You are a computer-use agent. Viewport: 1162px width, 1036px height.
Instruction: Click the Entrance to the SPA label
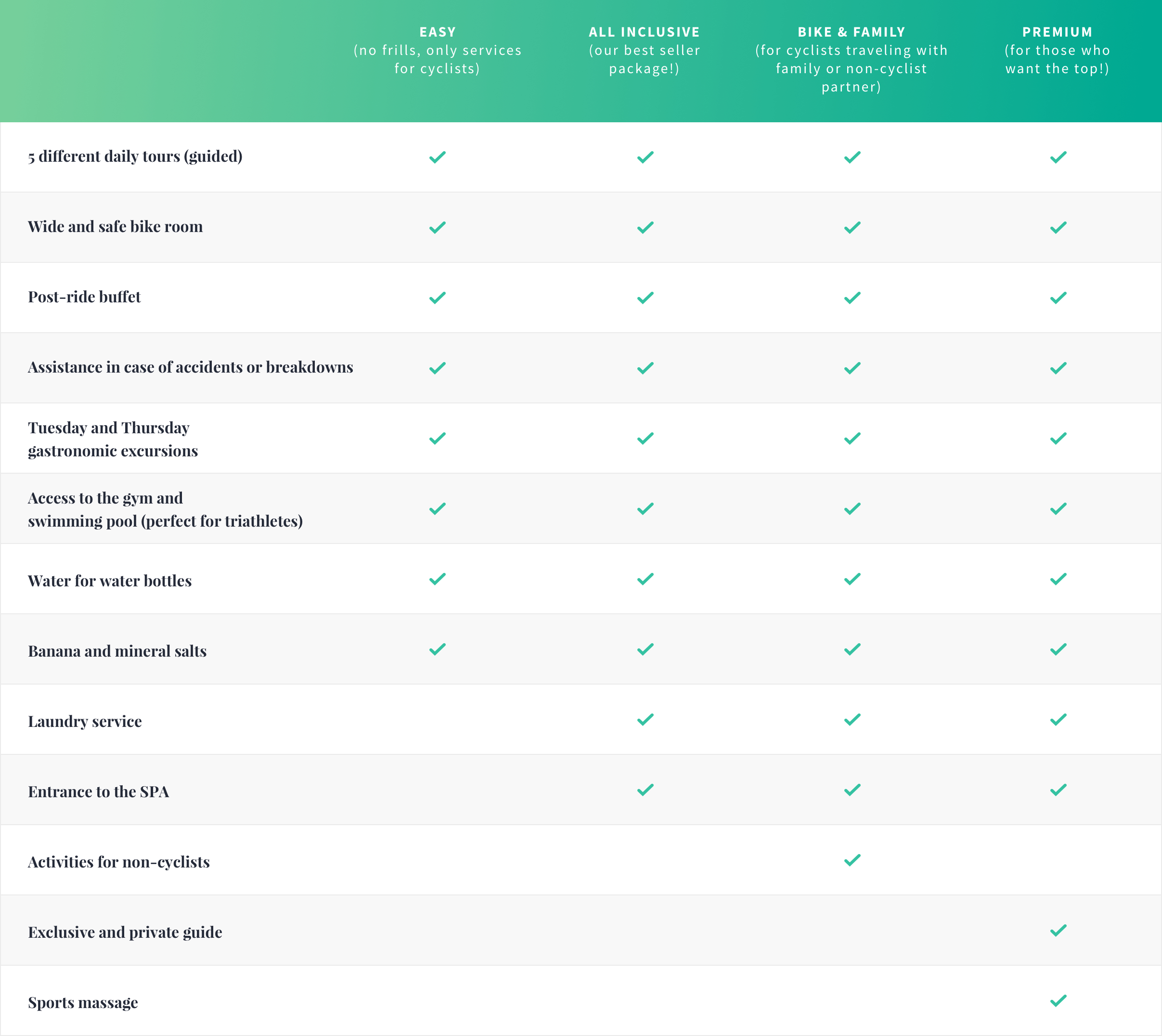click(x=99, y=792)
